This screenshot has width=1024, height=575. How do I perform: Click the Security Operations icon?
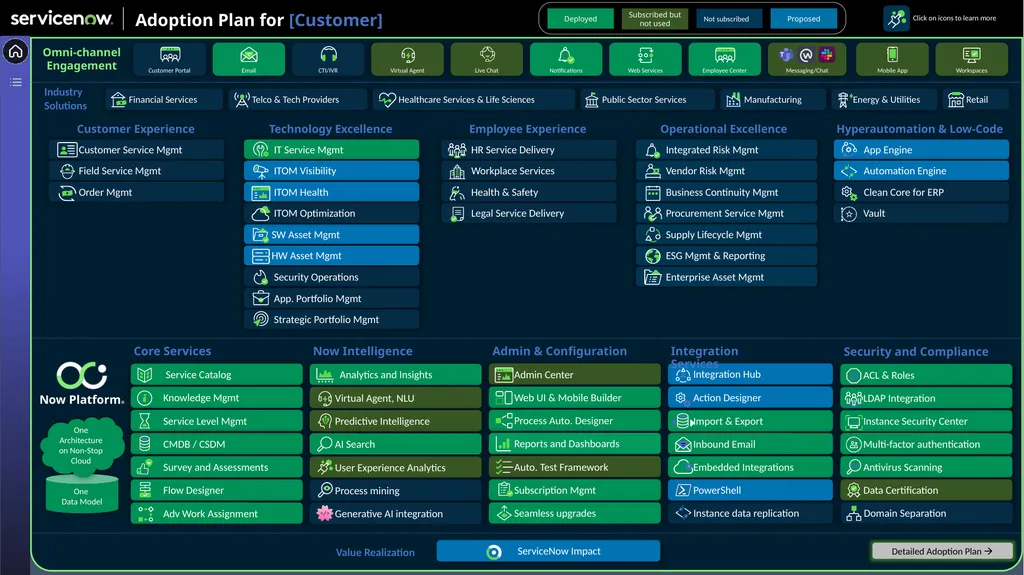(261, 277)
